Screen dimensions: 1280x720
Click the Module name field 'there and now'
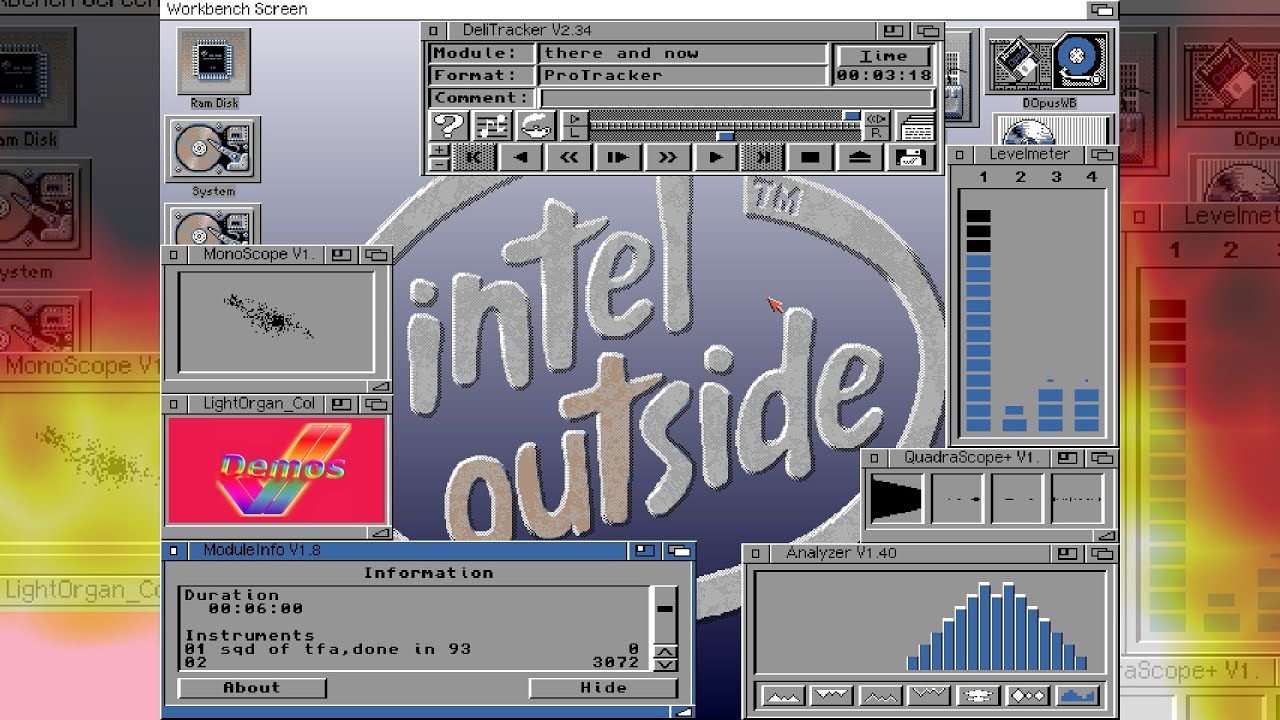click(683, 54)
